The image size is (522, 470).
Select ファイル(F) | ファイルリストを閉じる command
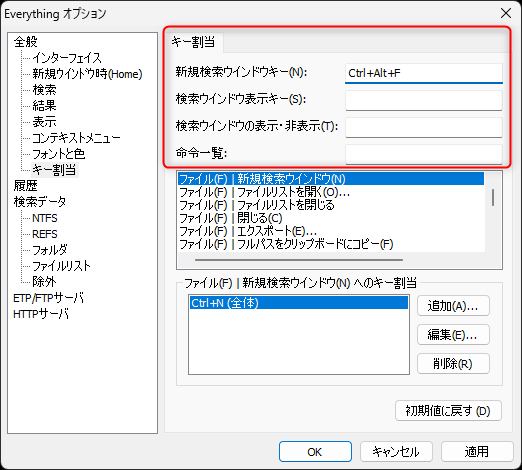[331, 205]
